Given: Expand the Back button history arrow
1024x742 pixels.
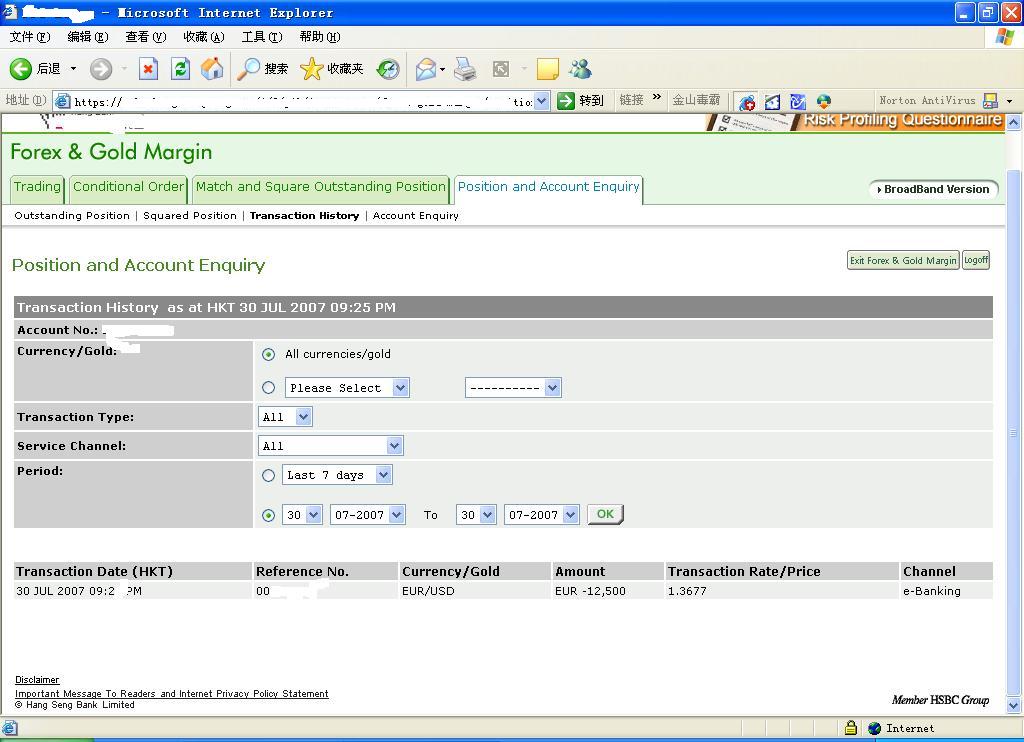Looking at the screenshot, I should tap(73, 69).
